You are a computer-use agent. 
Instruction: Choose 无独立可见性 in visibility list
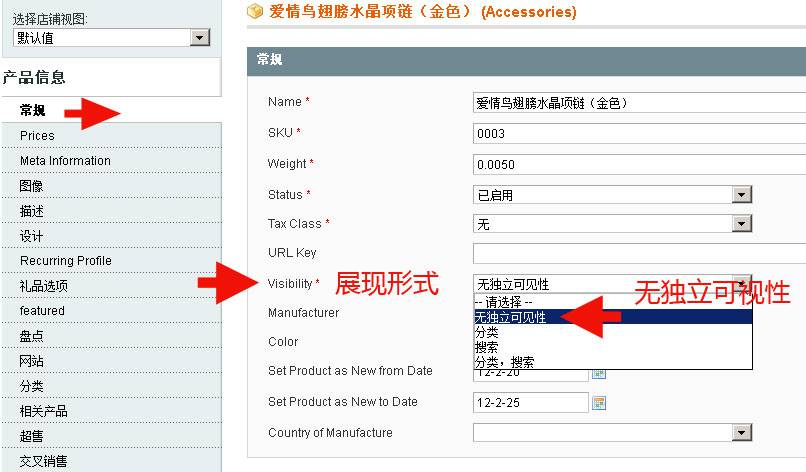coord(613,317)
